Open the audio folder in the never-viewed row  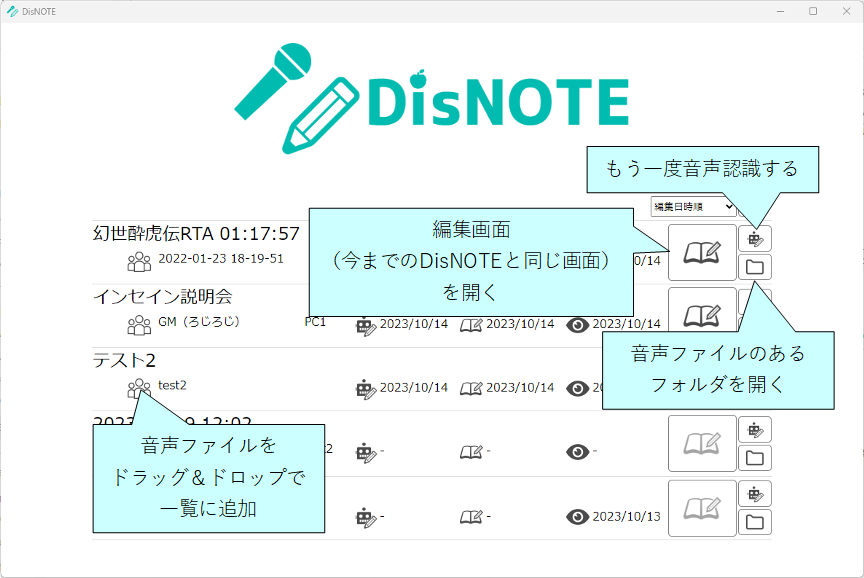(755, 458)
